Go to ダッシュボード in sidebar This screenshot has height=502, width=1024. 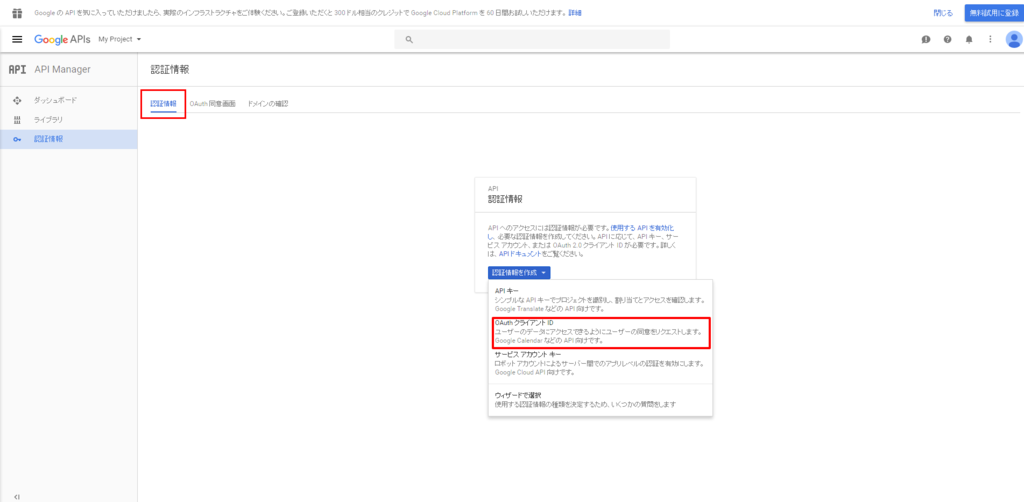coord(69,100)
